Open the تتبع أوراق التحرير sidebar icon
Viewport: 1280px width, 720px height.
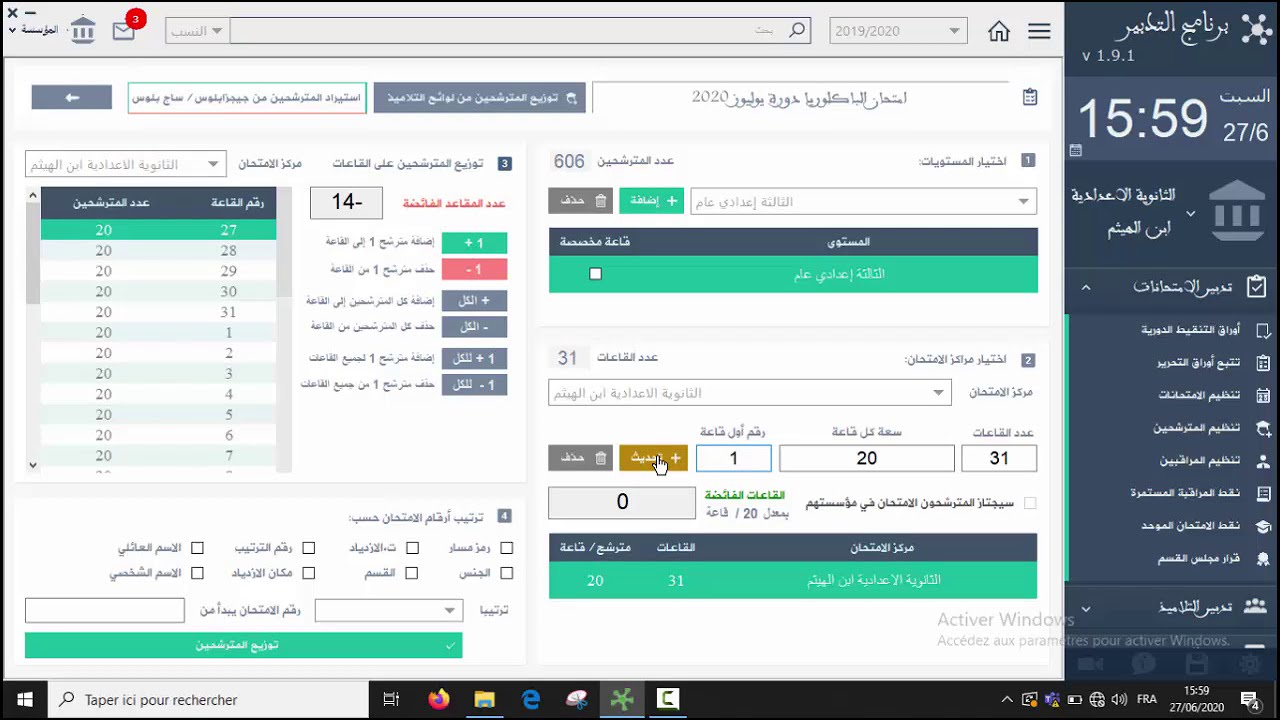(1263, 363)
